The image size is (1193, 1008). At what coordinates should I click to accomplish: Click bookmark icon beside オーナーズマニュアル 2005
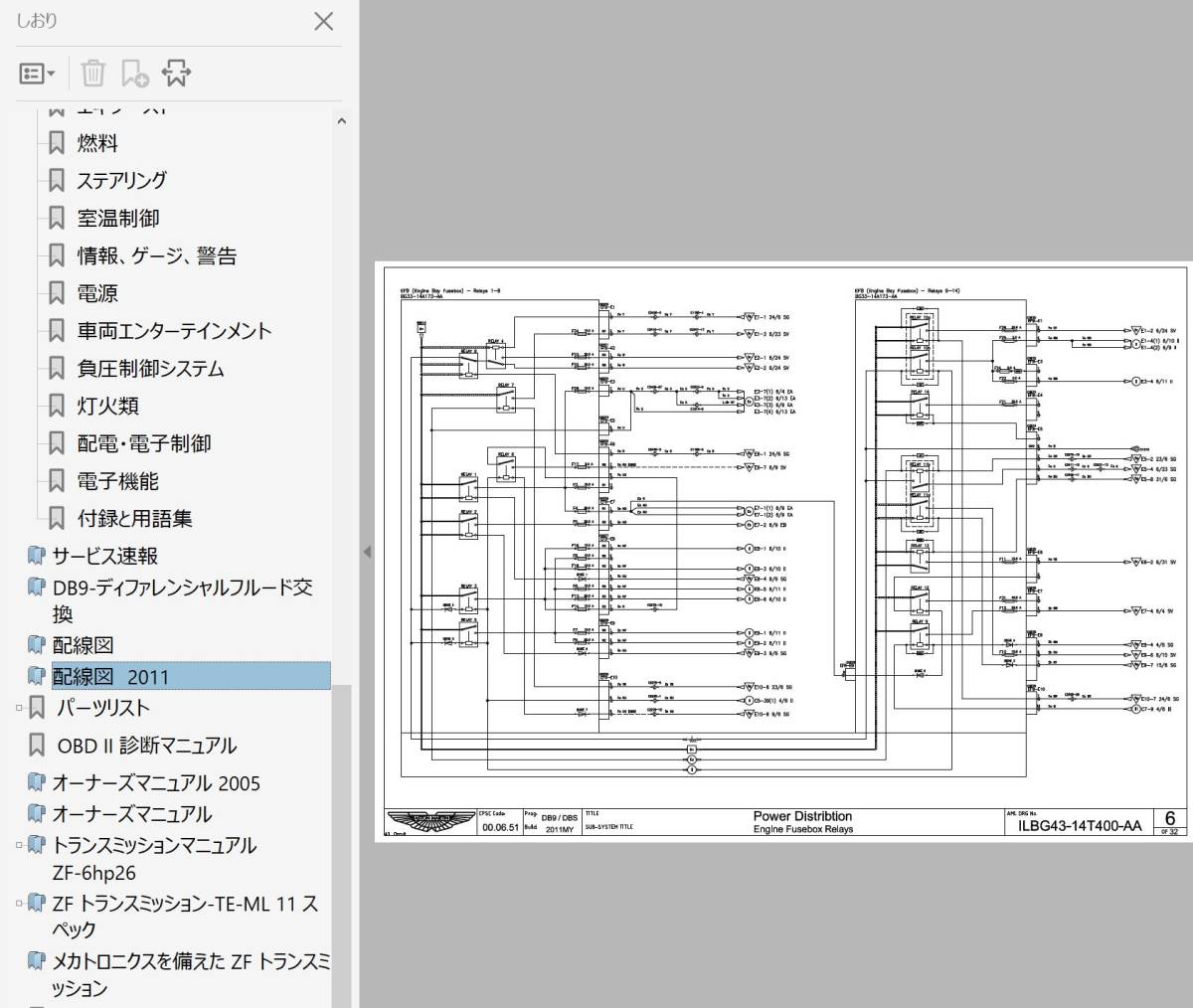(x=37, y=783)
